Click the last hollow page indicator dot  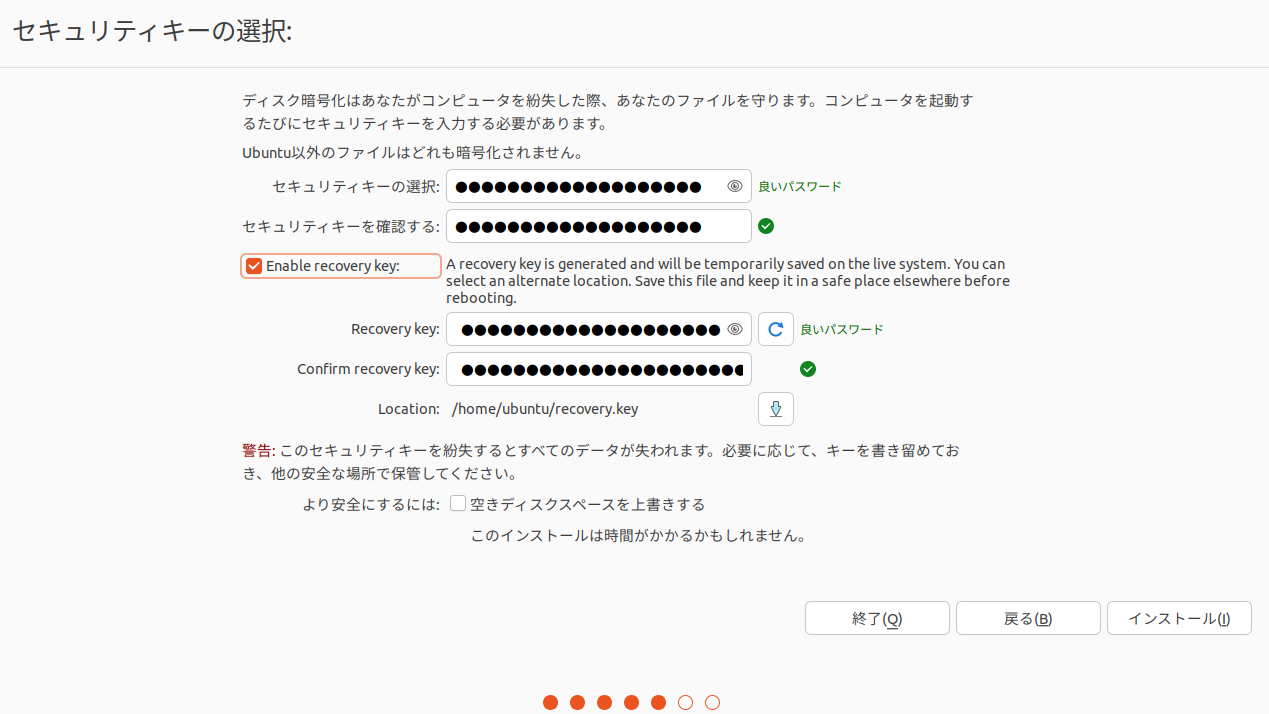(712, 702)
